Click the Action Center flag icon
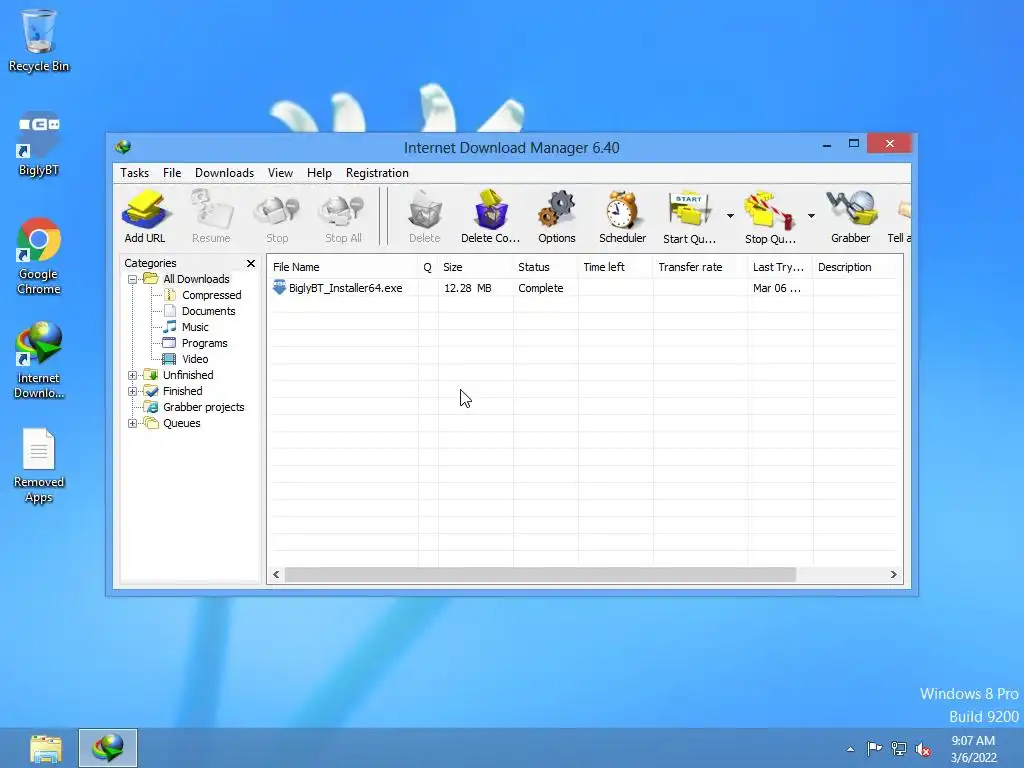Screen dimensions: 1024x768 [x=874, y=748]
